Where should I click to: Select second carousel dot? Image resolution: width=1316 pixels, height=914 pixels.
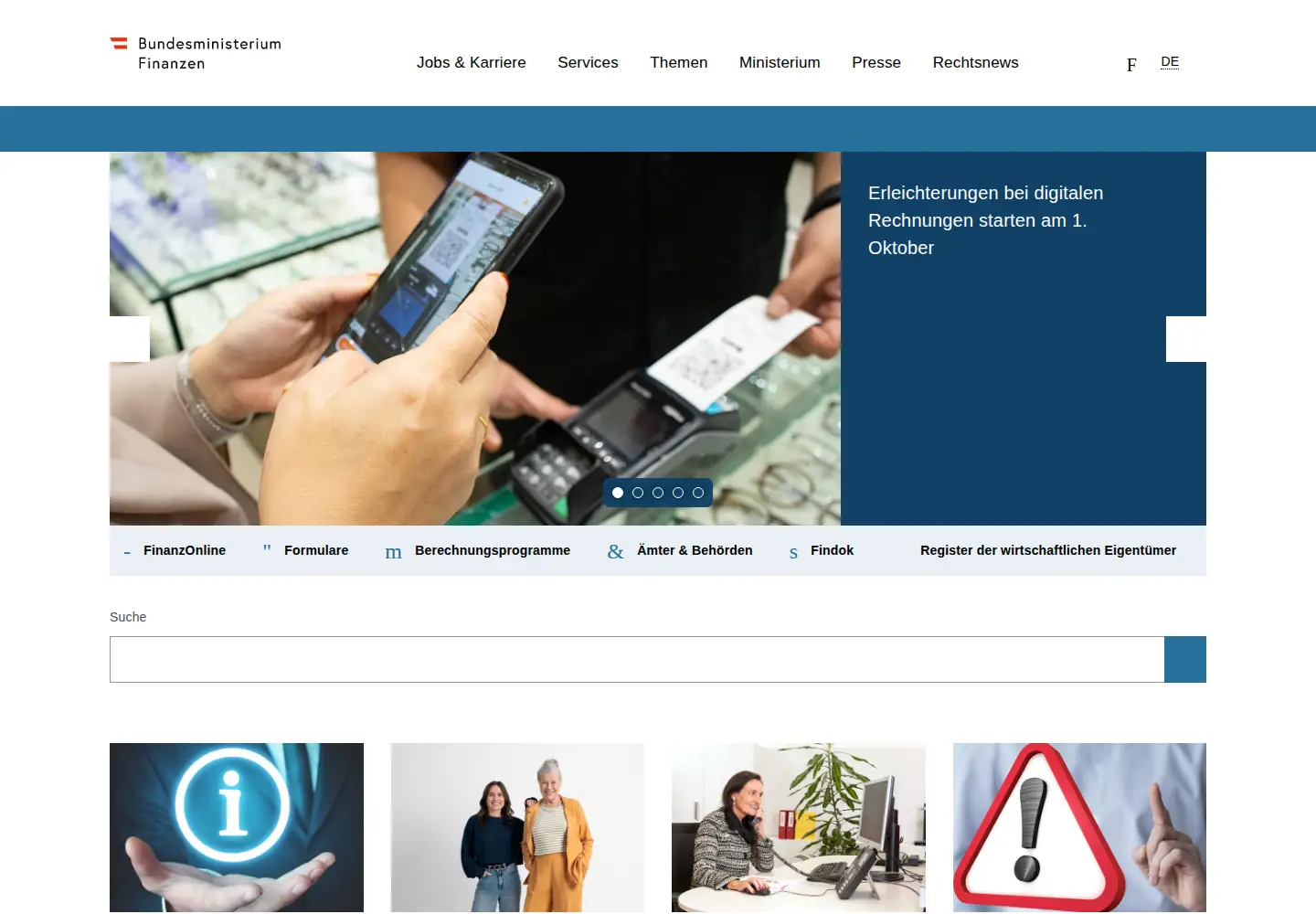tap(638, 493)
